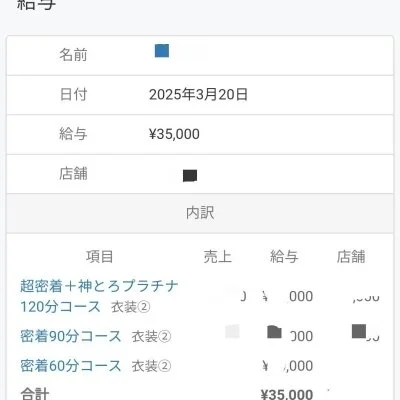Image resolution: width=400 pixels, height=400 pixels.
Task: Click the gray square in 90分コース salary cell
Action: [x=274, y=332]
